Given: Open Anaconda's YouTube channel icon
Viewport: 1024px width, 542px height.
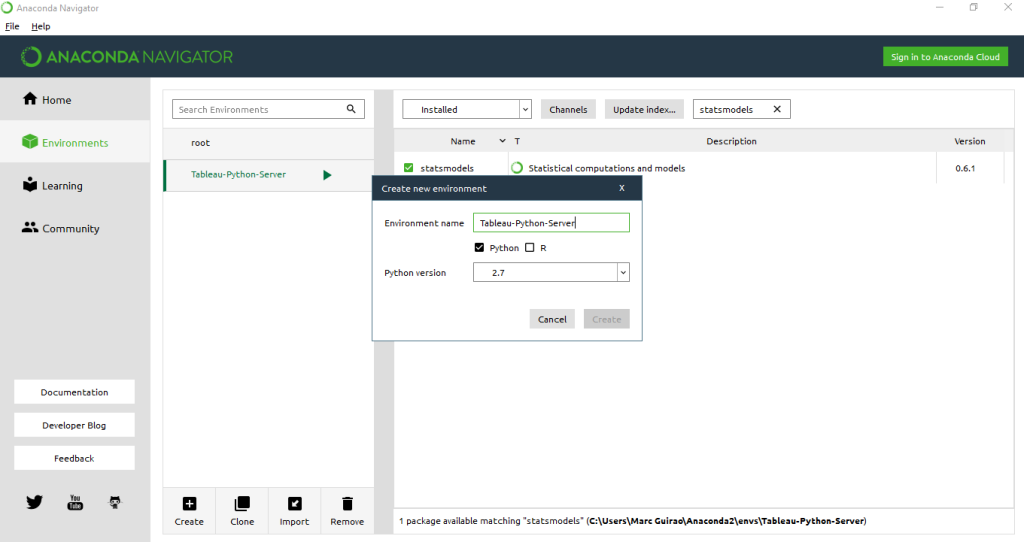Looking at the screenshot, I should (75, 502).
